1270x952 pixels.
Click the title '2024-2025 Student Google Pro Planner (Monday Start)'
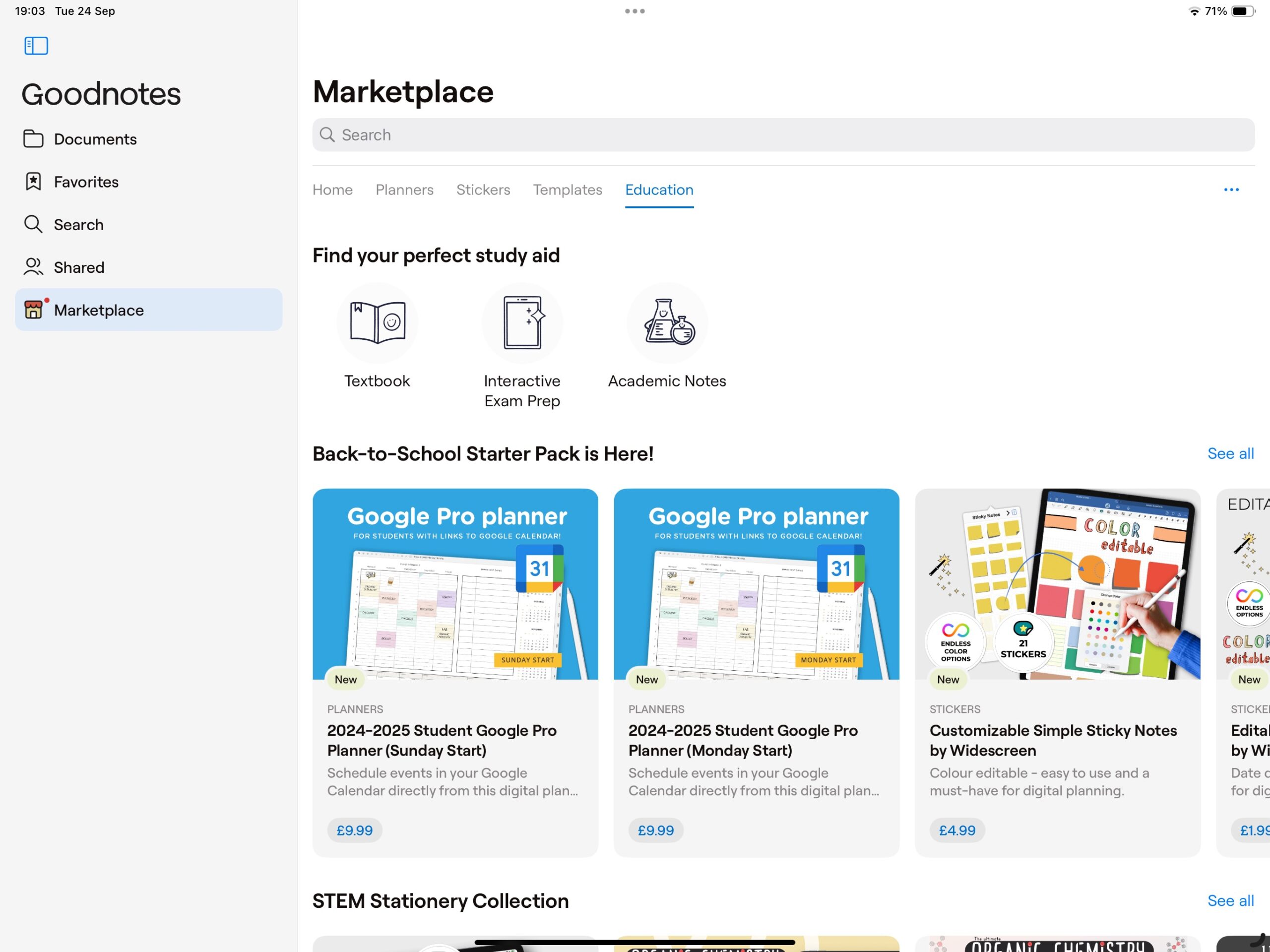click(x=743, y=740)
